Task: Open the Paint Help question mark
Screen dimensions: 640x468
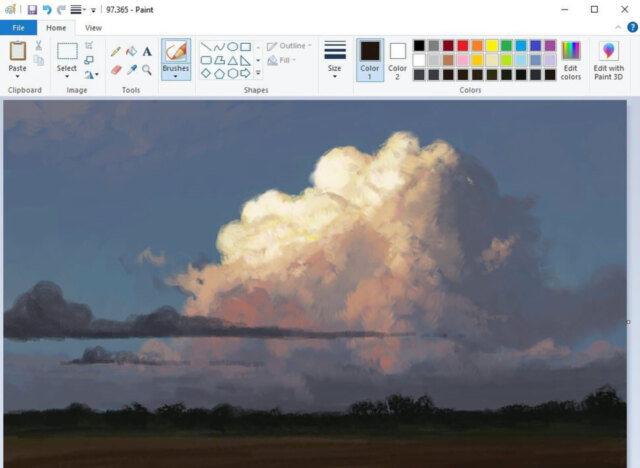Action: [632, 27]
